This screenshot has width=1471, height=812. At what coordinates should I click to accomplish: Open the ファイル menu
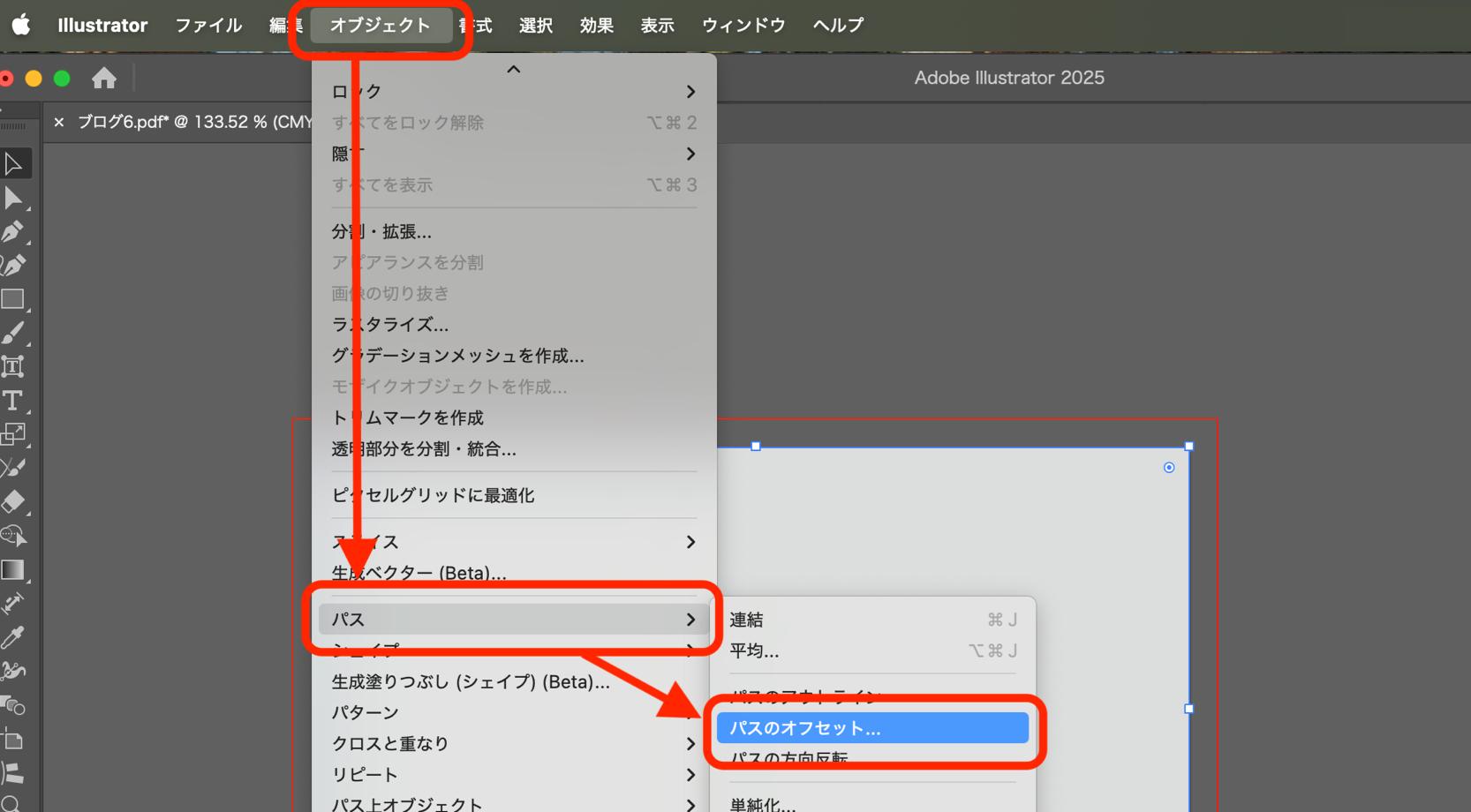208,25
